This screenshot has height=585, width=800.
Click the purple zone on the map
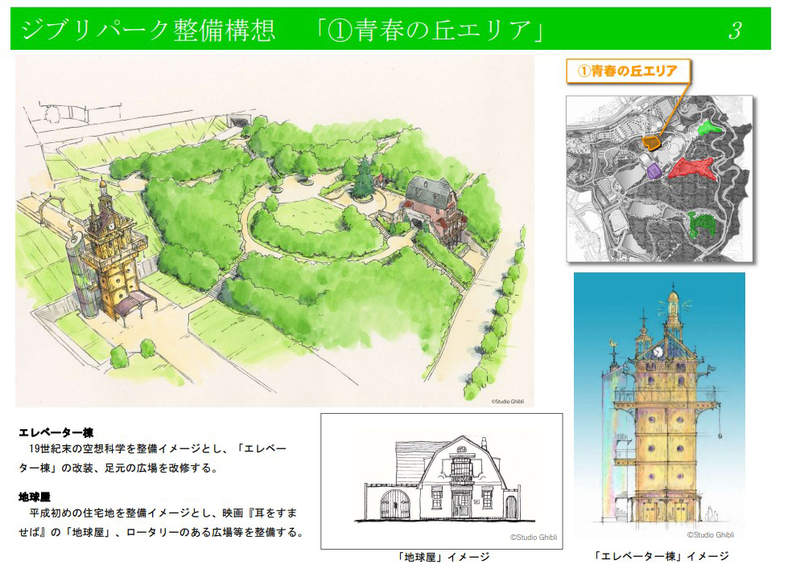pos(653,171)
